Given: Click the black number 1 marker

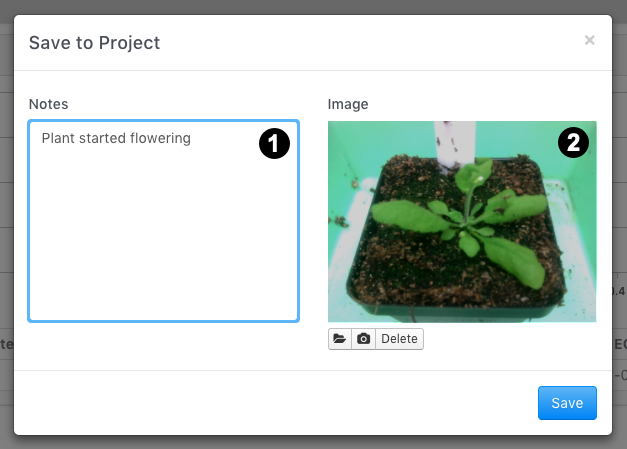Looking at the screenshot, I should [x=274, y=143].
